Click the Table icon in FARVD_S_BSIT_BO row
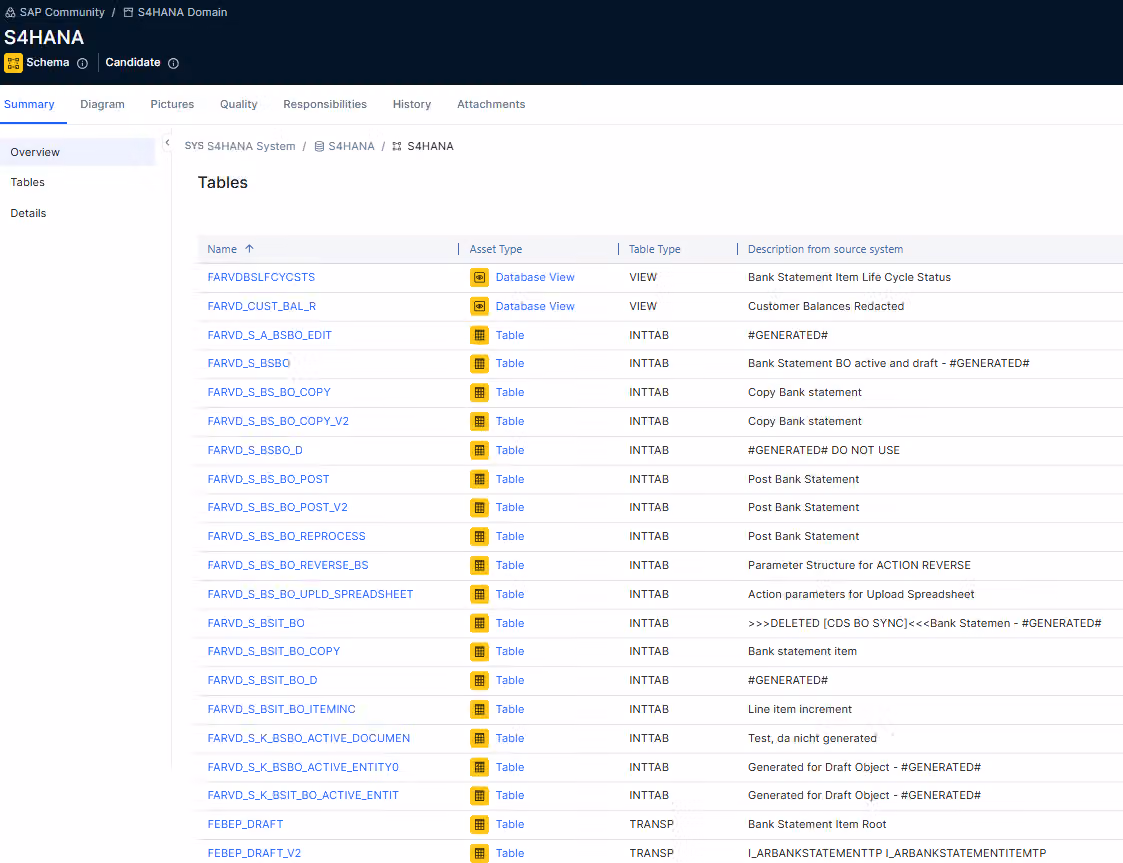The image size is (1123, 863). (x=479, y=623)
